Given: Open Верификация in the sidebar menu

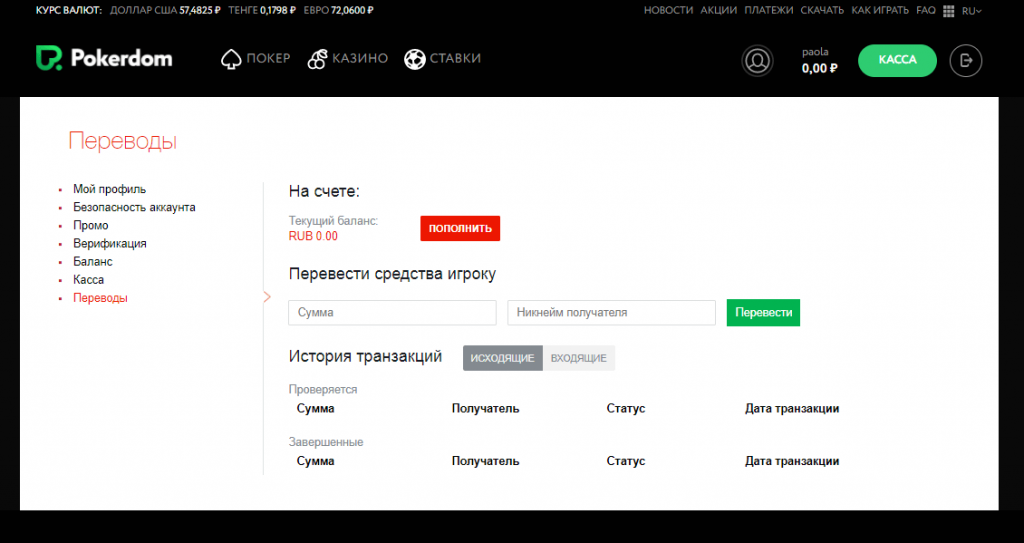Looking at the screenshot, I should tap(109, 243).
